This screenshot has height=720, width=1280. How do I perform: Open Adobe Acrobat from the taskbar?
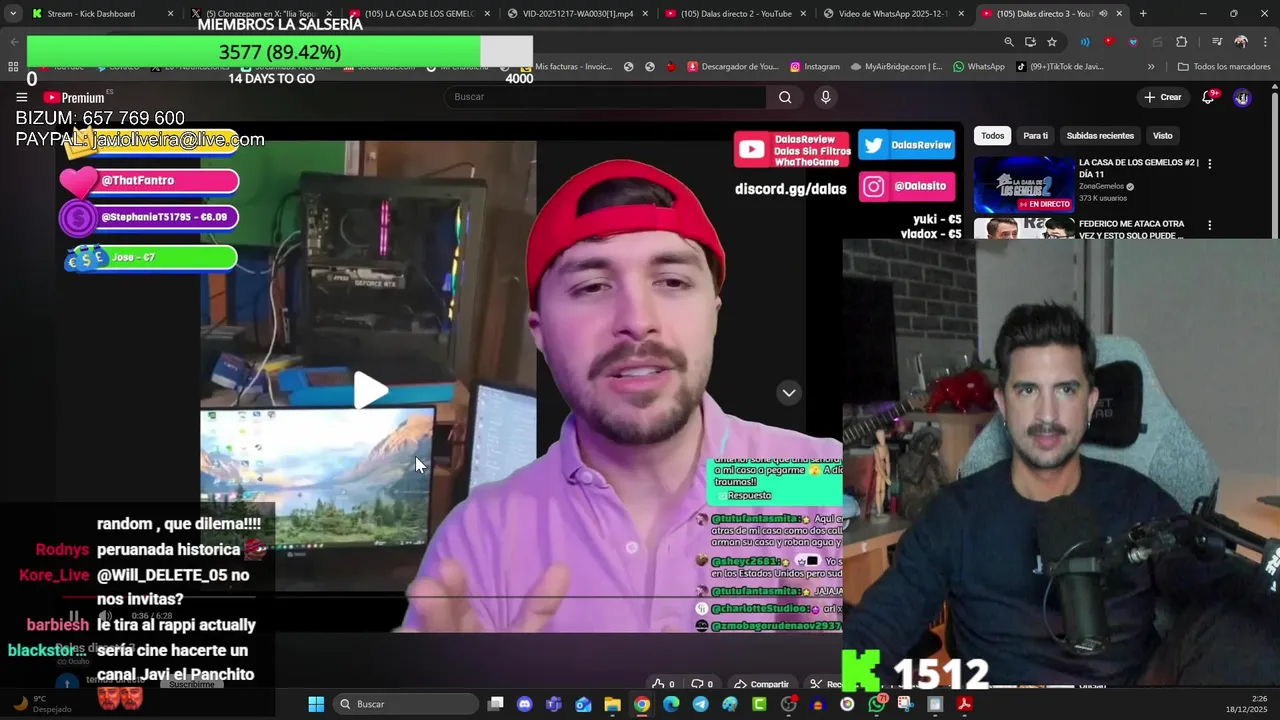coord(964,704)
